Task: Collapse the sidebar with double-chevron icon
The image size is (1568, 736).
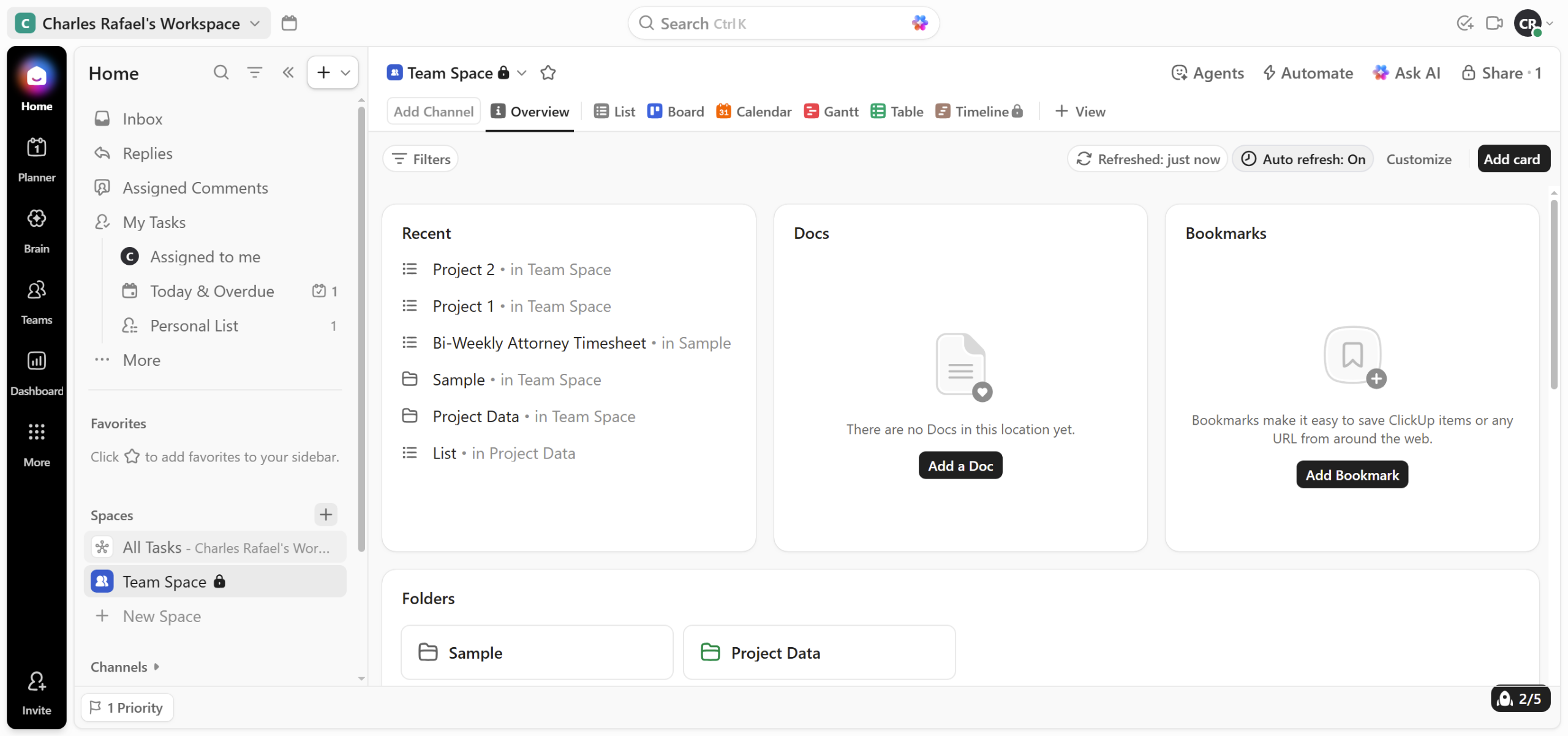Action: (x=288, y=73)
